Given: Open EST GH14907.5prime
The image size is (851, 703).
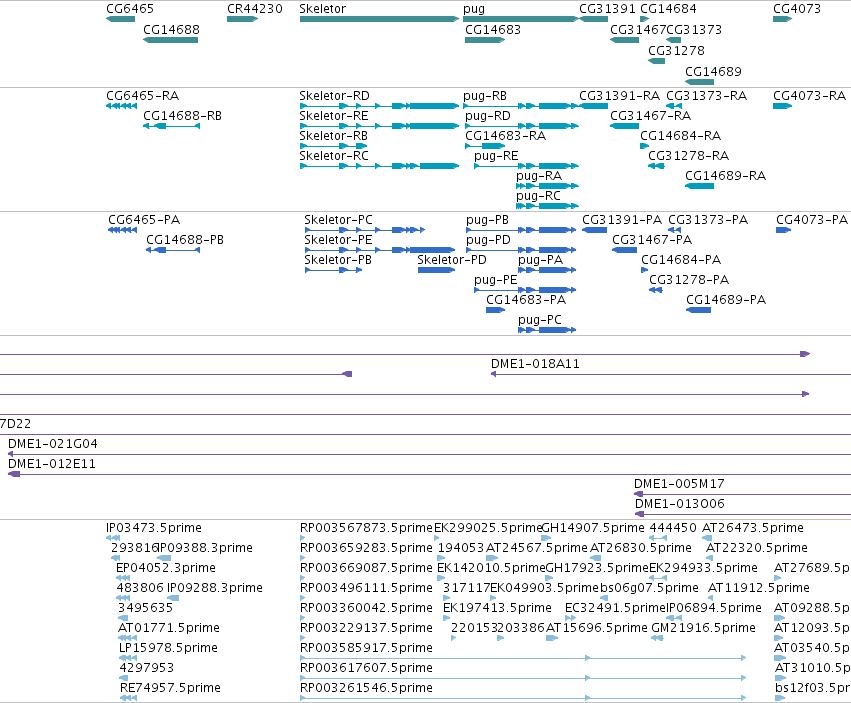Looking at the screenshot, I should [x=593, y=528].
